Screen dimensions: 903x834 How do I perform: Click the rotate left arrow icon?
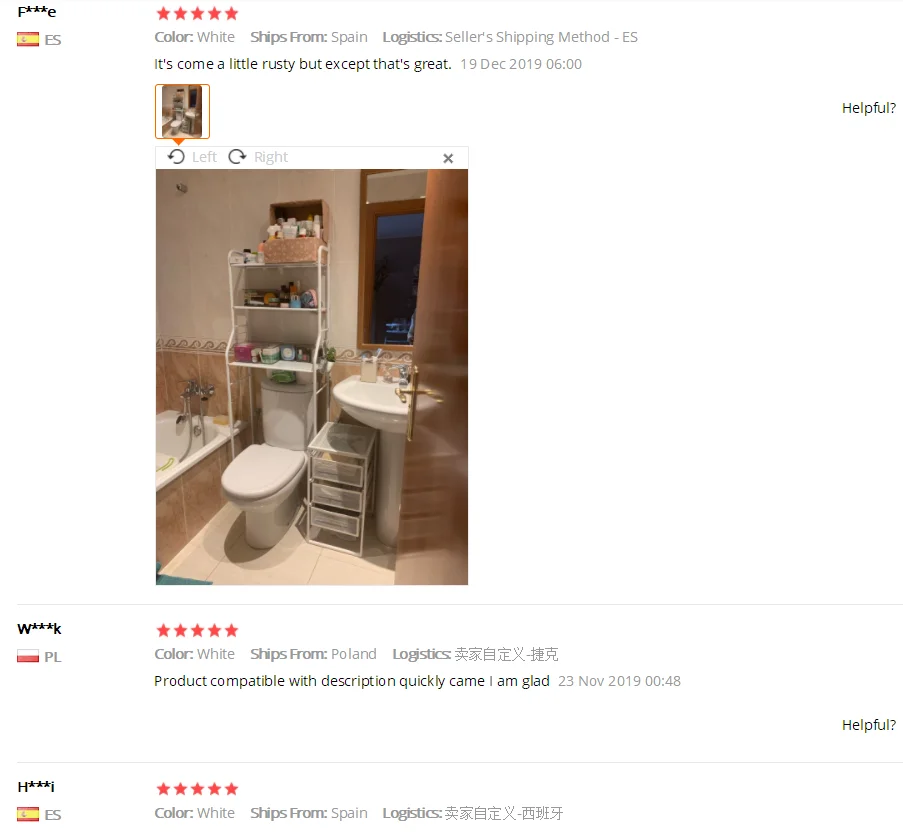click(x=176, y=157)
